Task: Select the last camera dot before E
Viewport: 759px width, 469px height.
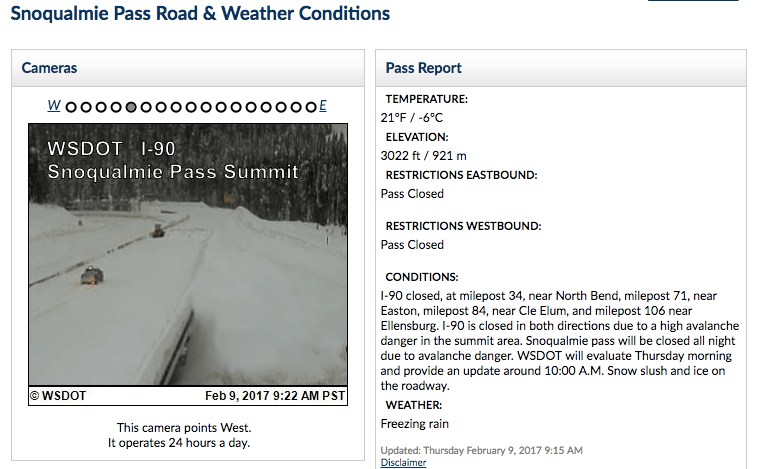Action: coord(311,107)
